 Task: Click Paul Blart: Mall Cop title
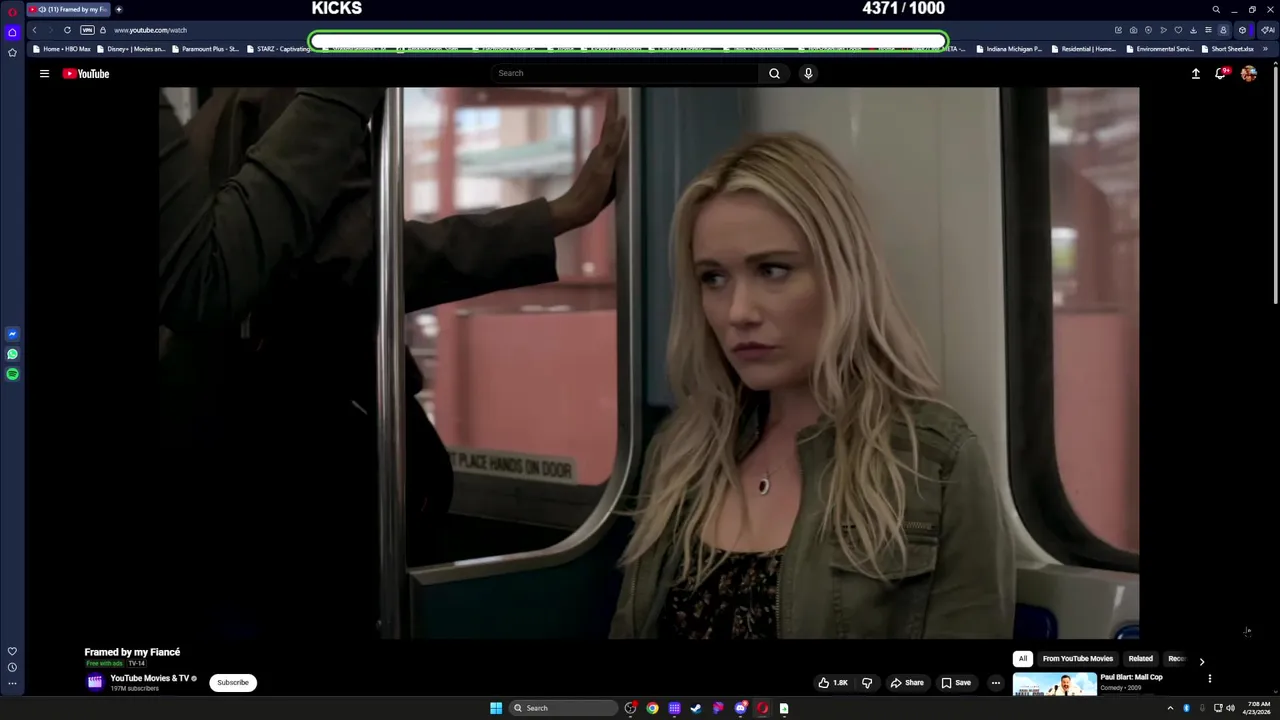1131,677
